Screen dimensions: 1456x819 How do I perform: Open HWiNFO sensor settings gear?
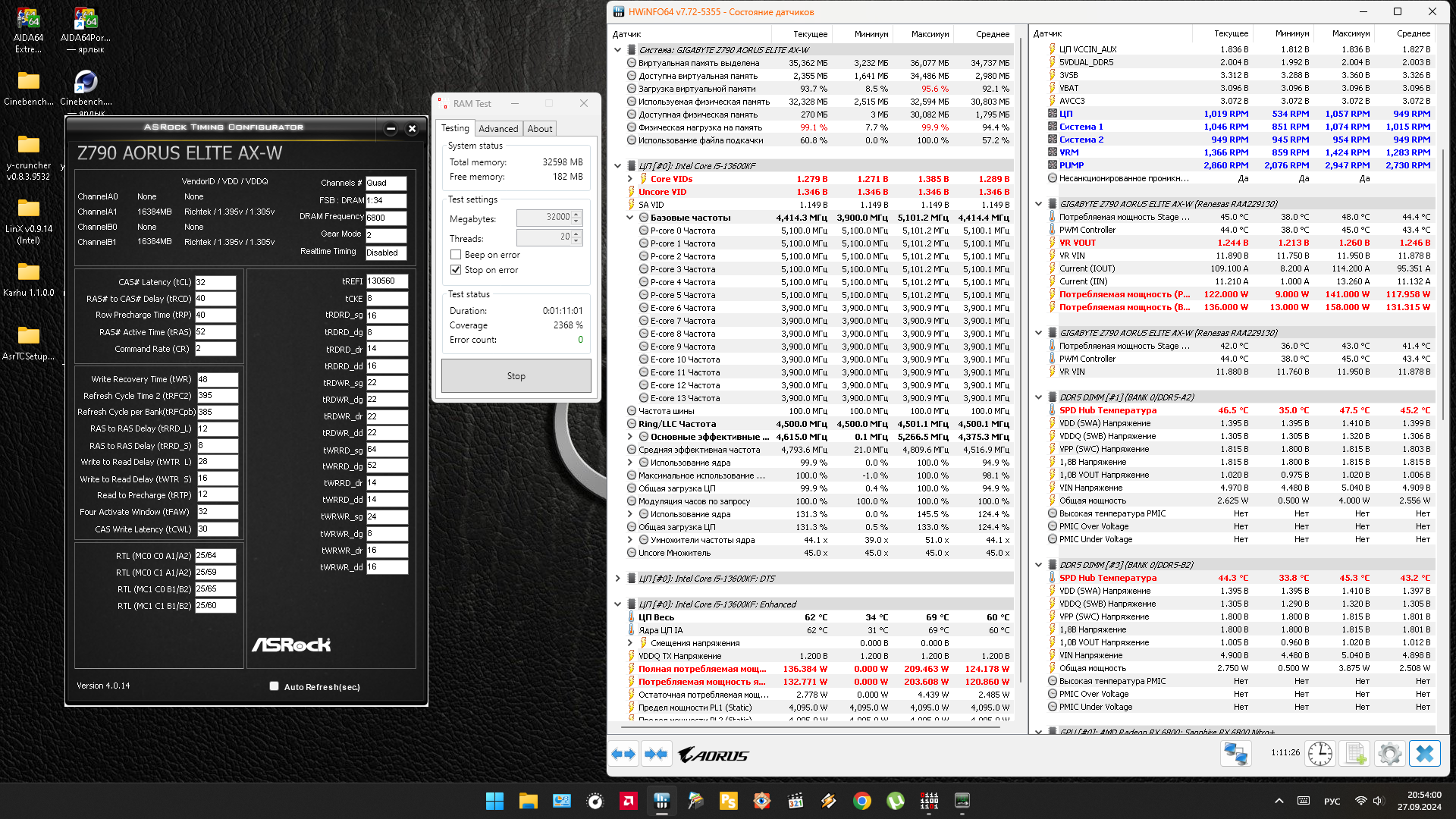1389,754
